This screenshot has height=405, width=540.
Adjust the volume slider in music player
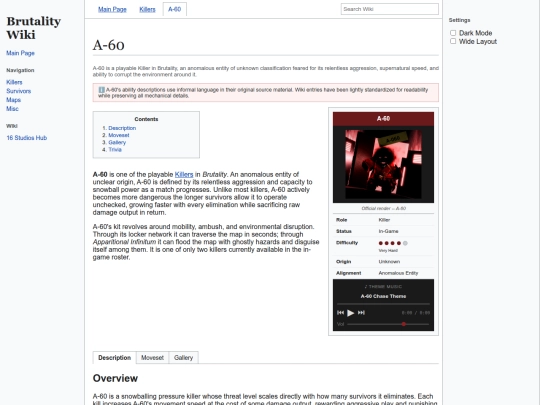[388, 324]
